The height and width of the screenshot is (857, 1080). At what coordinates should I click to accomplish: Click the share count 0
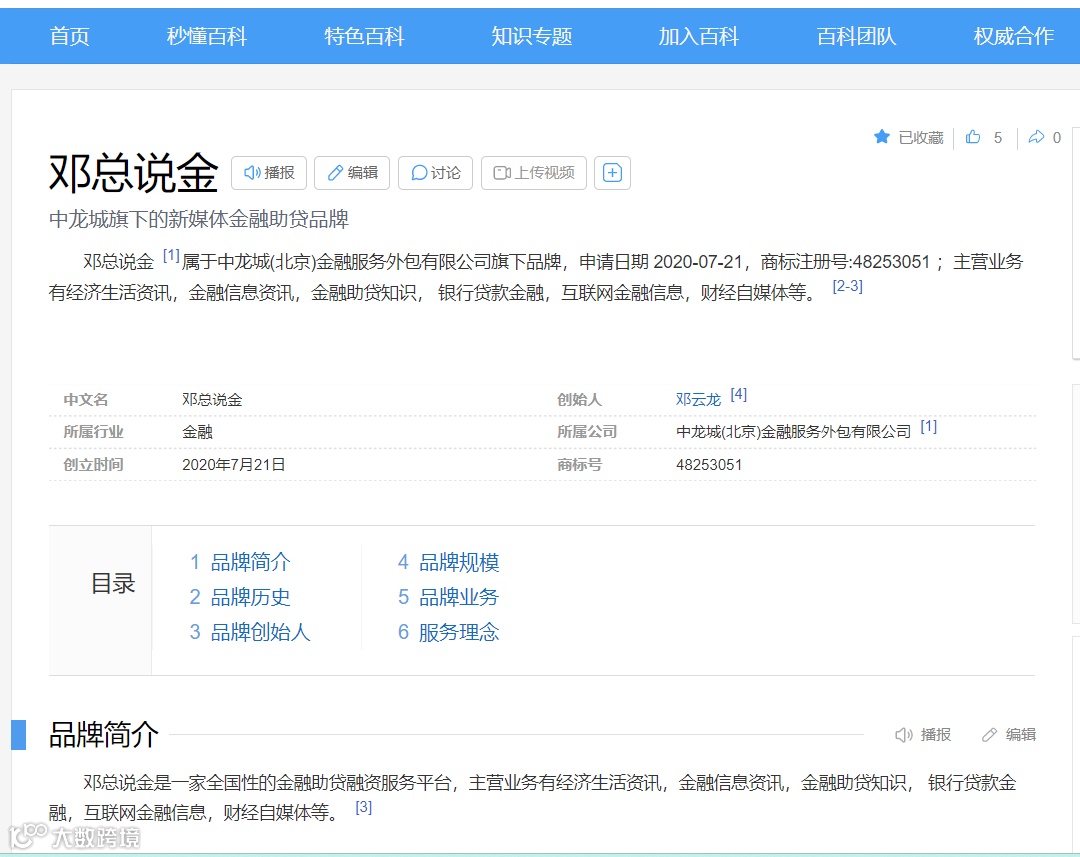tap(1057, 138)
